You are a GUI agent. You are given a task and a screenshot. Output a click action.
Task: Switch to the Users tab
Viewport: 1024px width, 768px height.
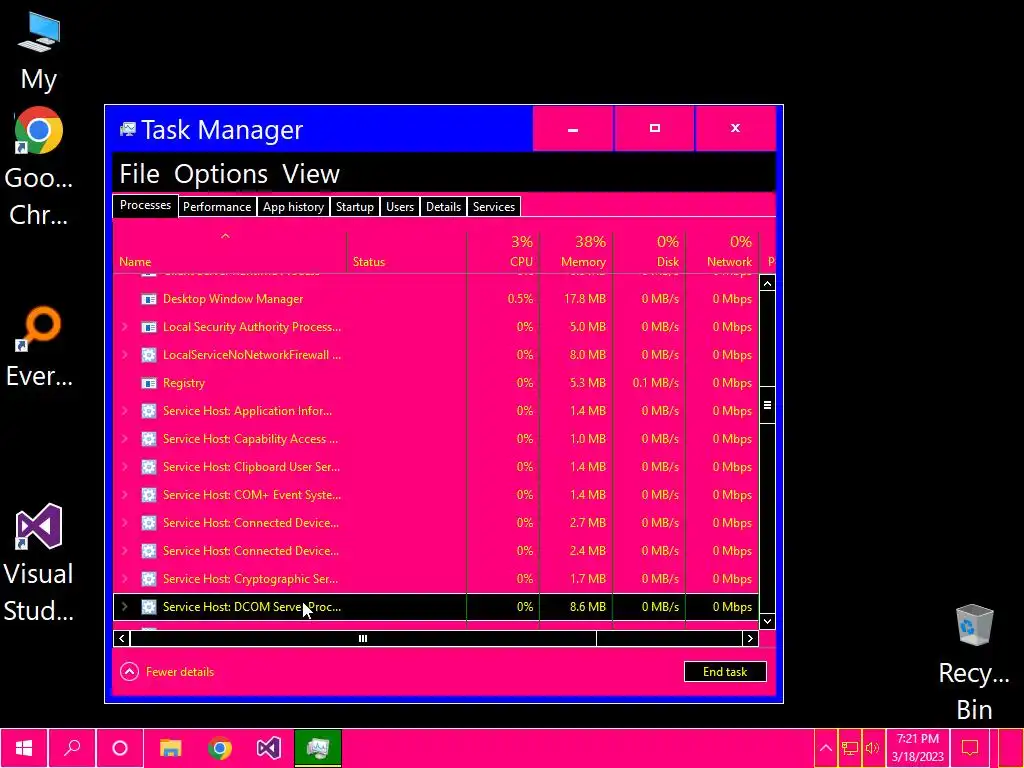tap(400, 206)
